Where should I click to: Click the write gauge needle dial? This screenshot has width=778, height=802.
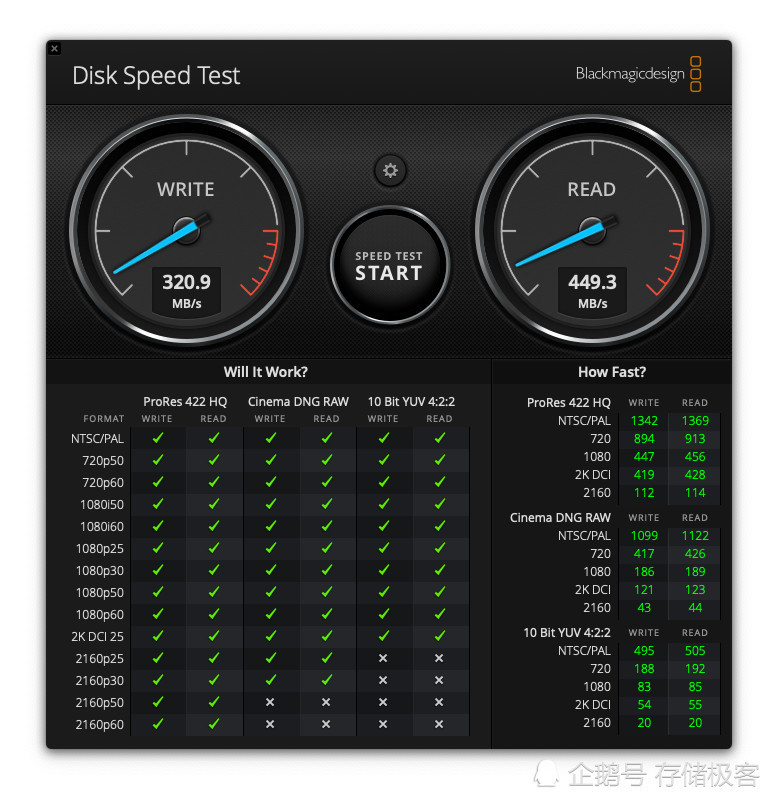[x=186, y=231]
